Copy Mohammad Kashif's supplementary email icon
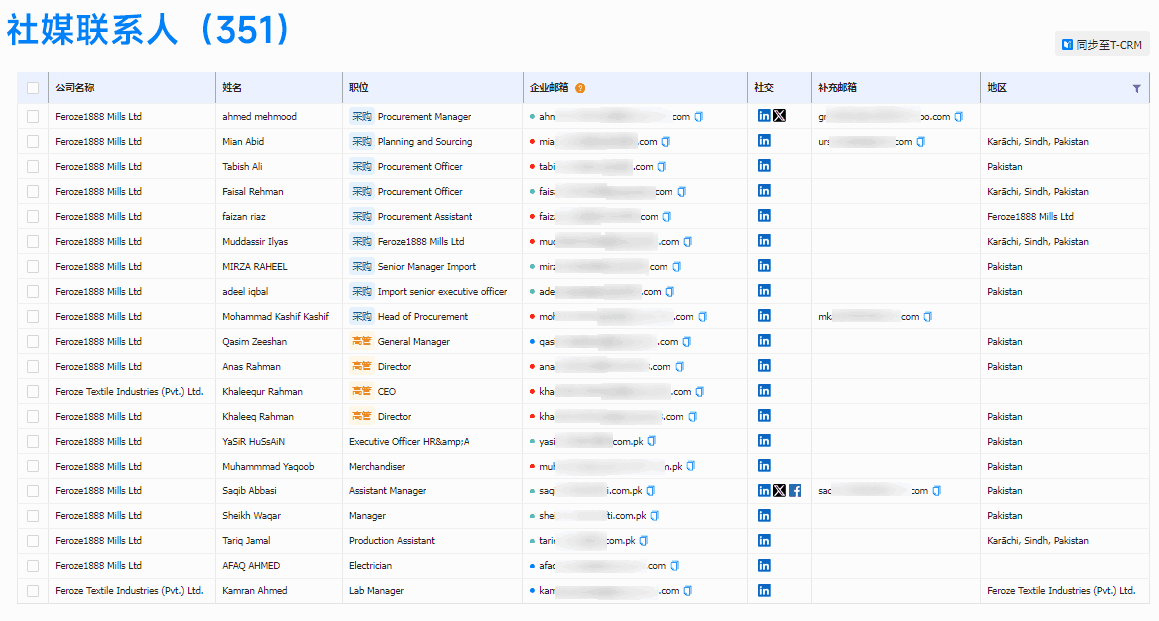This screenshot has height=621, width=1159. [x=928, y=317]
